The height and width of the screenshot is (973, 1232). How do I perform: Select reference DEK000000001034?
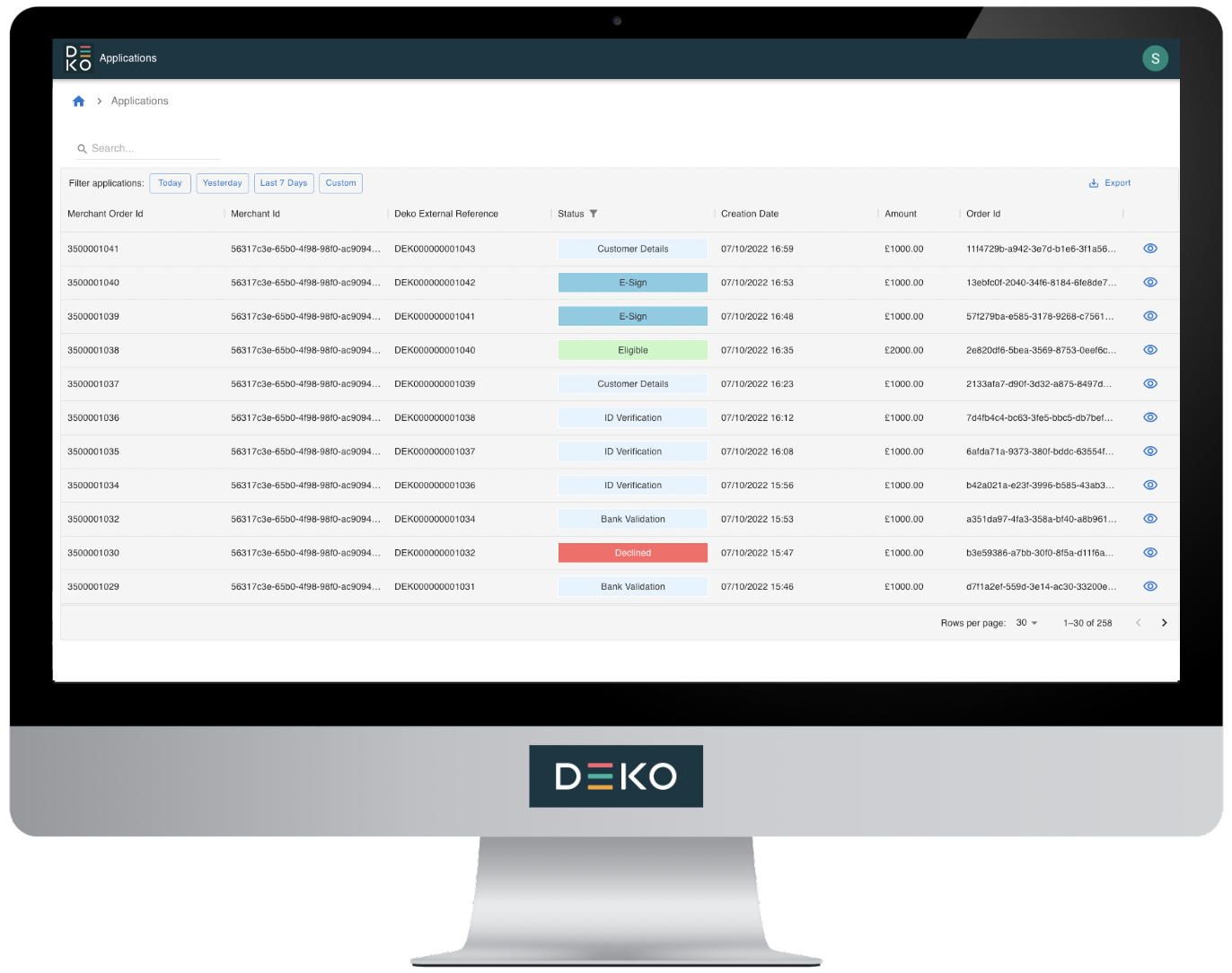tap(435, 520)
